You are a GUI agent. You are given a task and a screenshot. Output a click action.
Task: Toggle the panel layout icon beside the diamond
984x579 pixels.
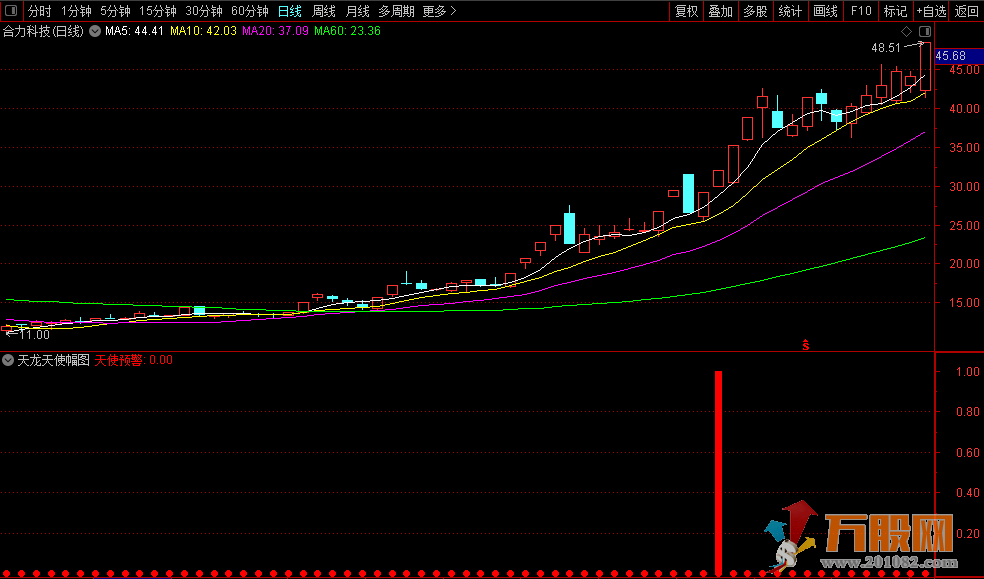tap(925, 31)
